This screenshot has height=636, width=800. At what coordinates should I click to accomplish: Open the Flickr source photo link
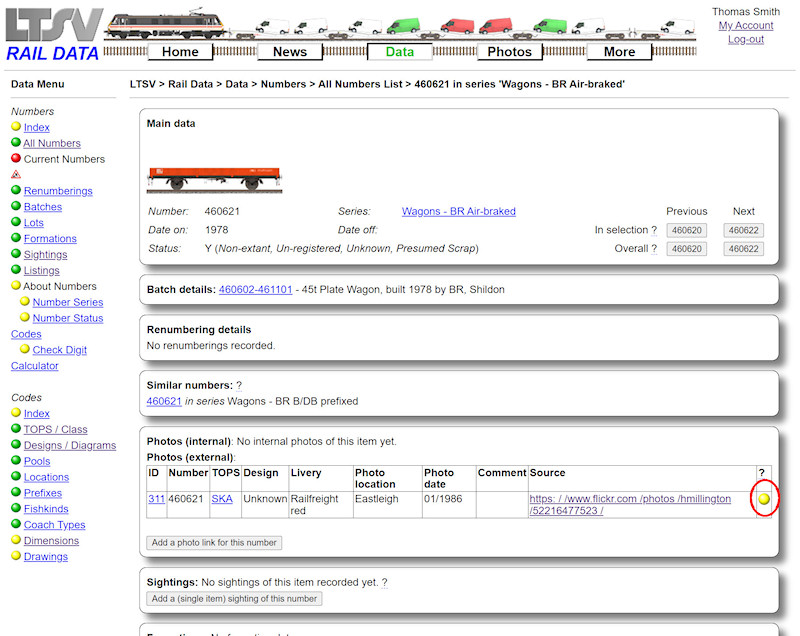coord(630,505)
